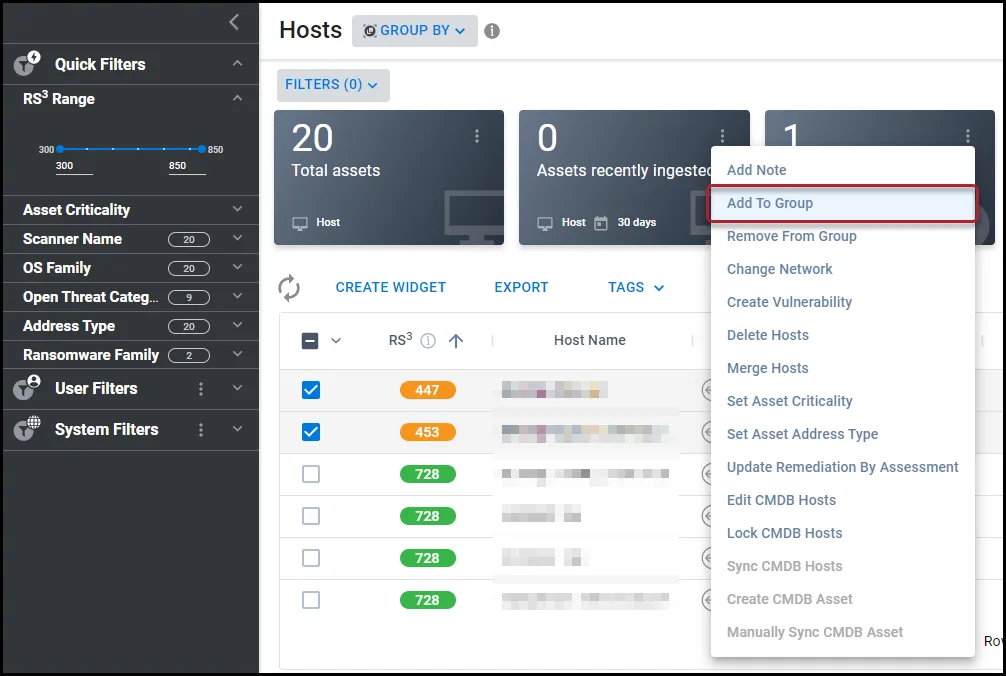This screenshot has height=676, width=1006.
Task: Click the refresh icon beside Create Widget
Action: (289, 288)
